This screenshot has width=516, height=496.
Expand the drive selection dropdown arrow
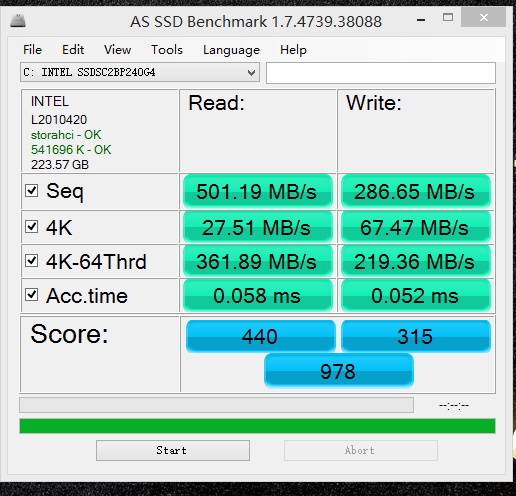pyautogui.click(x=251, y=72)
